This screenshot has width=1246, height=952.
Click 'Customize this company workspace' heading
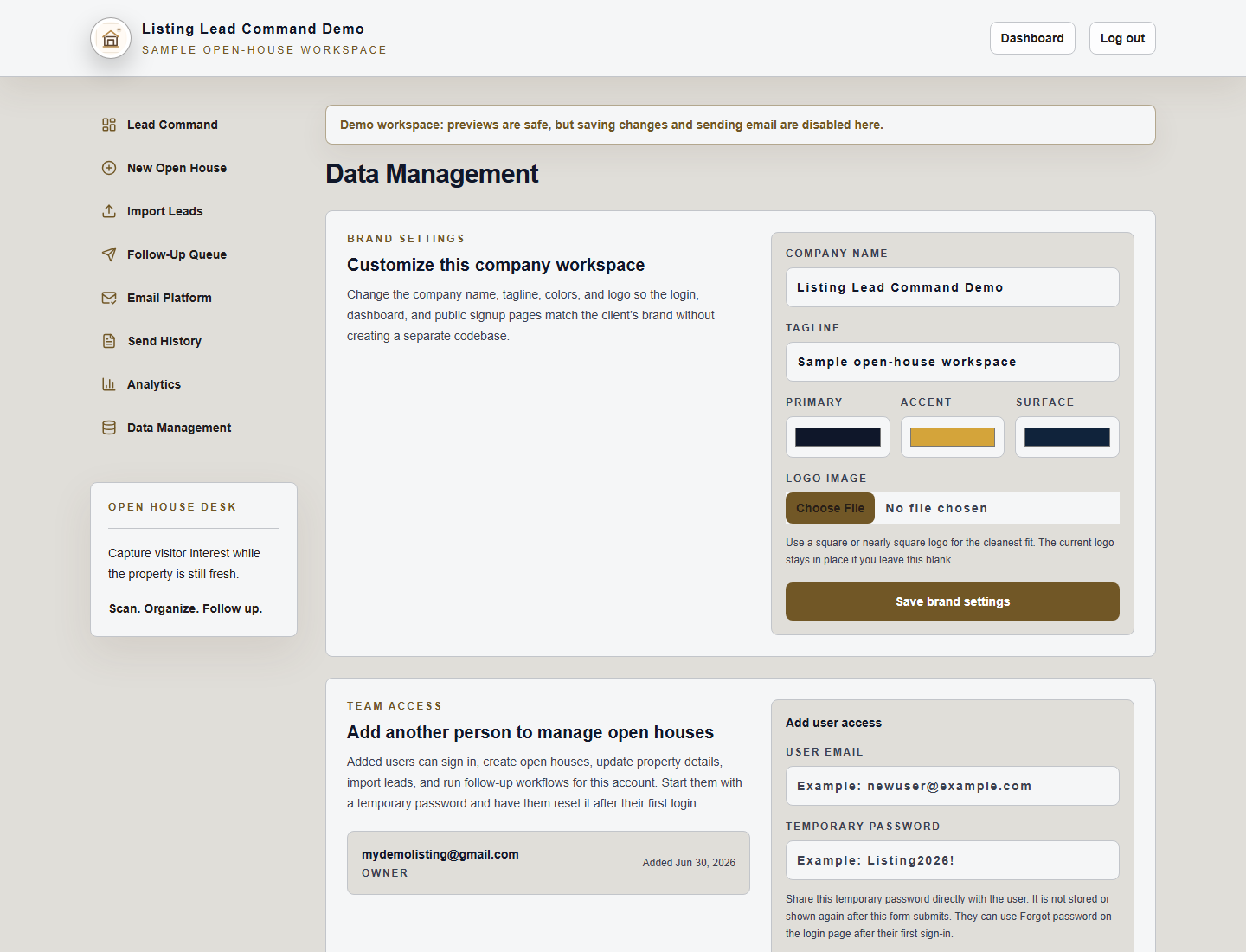[x=496, y=265]
